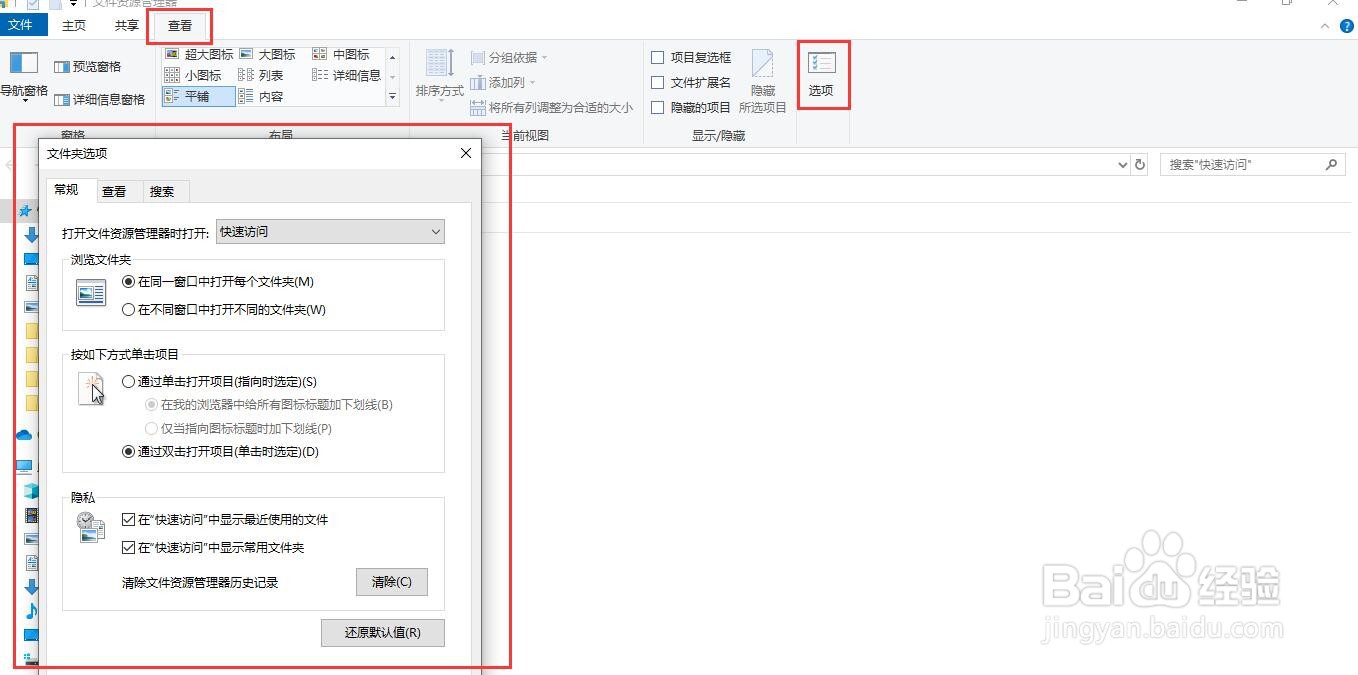This screenshot has height=675, width=1358.
Task: Open the 共享 ribbon tab
Action: pyautogui.click(x=125, y=25)
